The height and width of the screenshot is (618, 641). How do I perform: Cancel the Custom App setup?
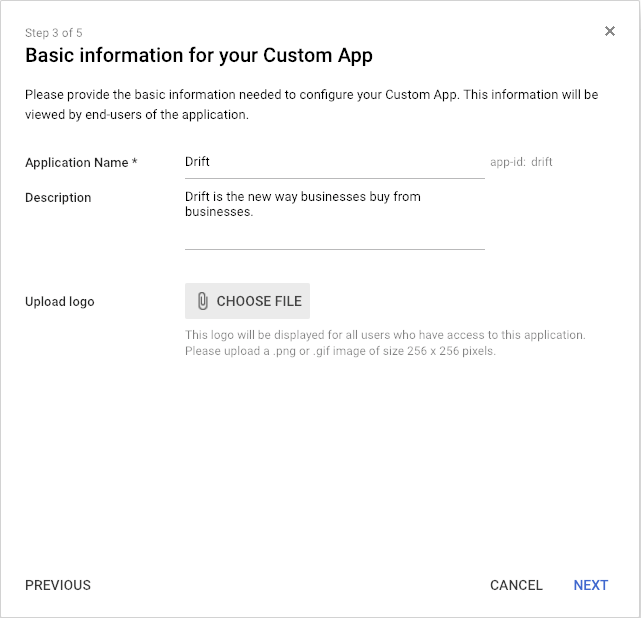tap(516, 585)
